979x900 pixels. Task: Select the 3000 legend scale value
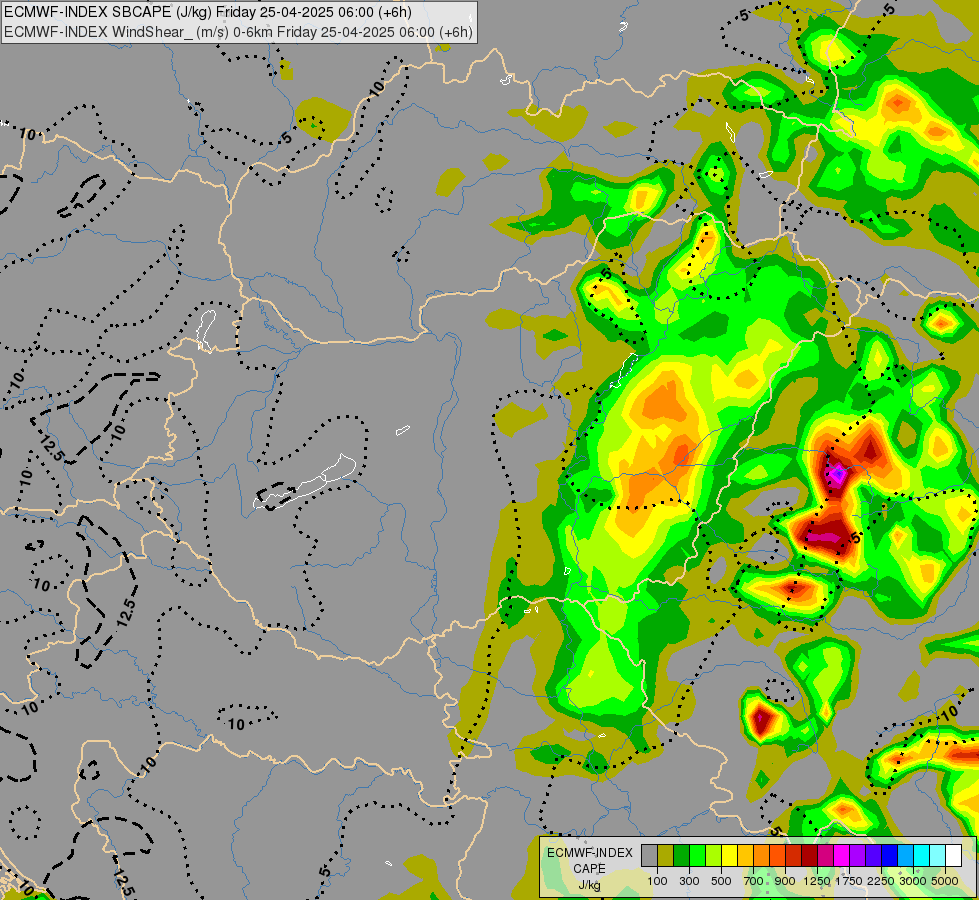coord(913,881)
